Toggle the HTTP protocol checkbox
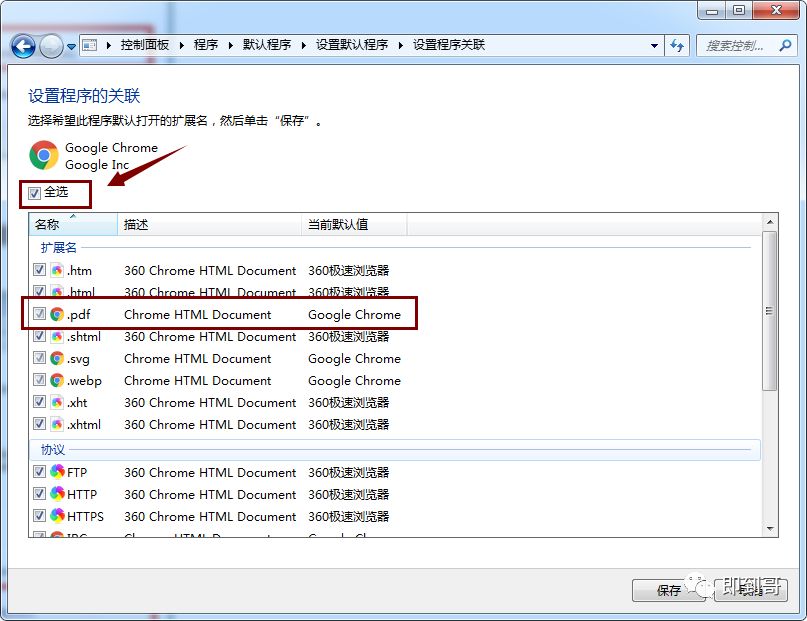807x621 pixels. [40, 493]
